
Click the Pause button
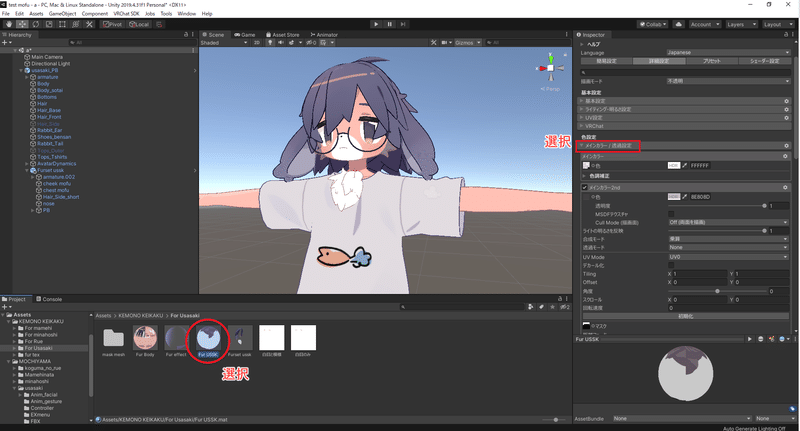click(x=389, y=24)
